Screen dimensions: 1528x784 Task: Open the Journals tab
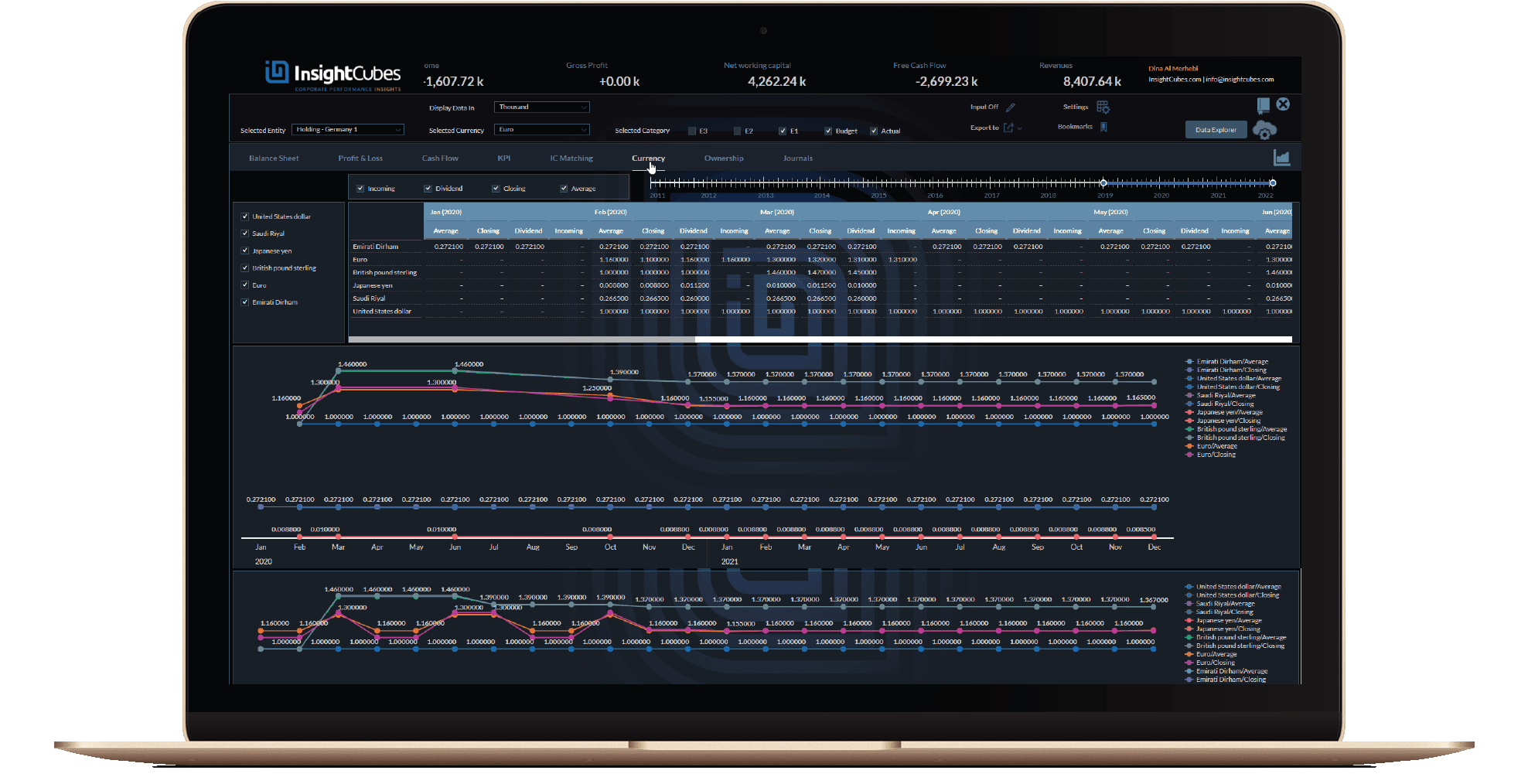pyautogui.click(x=798, y=159)
